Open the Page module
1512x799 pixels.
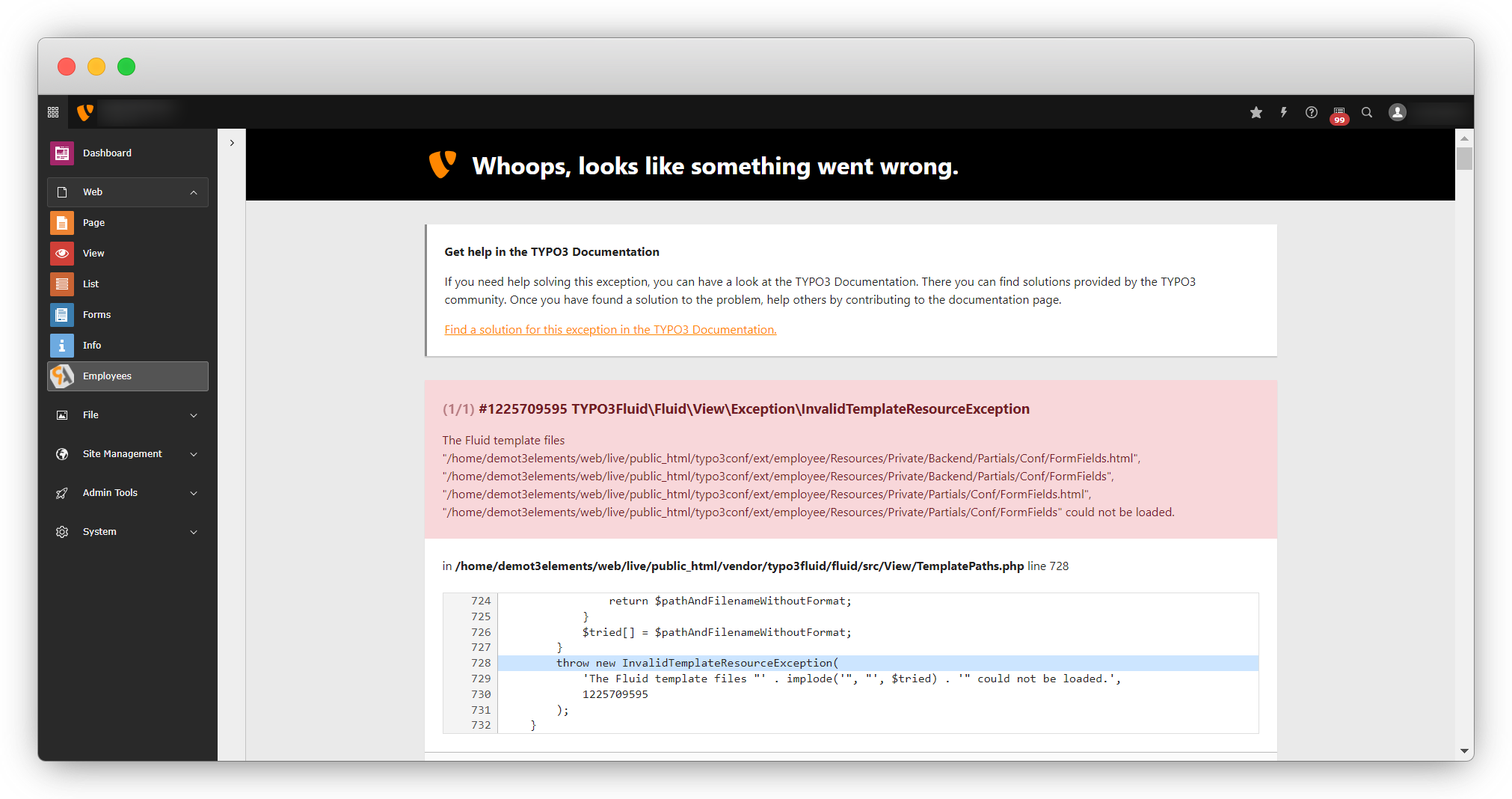click(93, 223)
